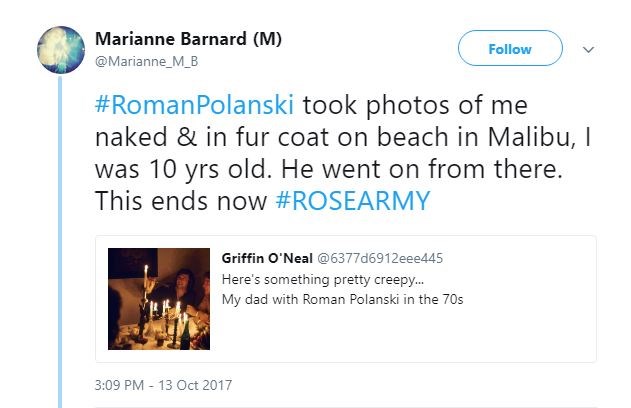The width and height of the screenshot is (631, 408).
Task: Open the candlelit dinner photo thumbnail
Action: [159, 299]
